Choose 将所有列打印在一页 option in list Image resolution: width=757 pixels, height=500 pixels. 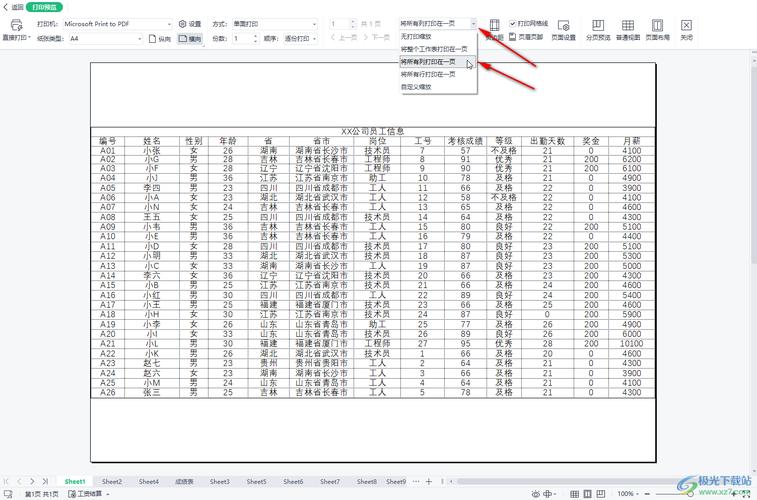(x=438, y=62)
